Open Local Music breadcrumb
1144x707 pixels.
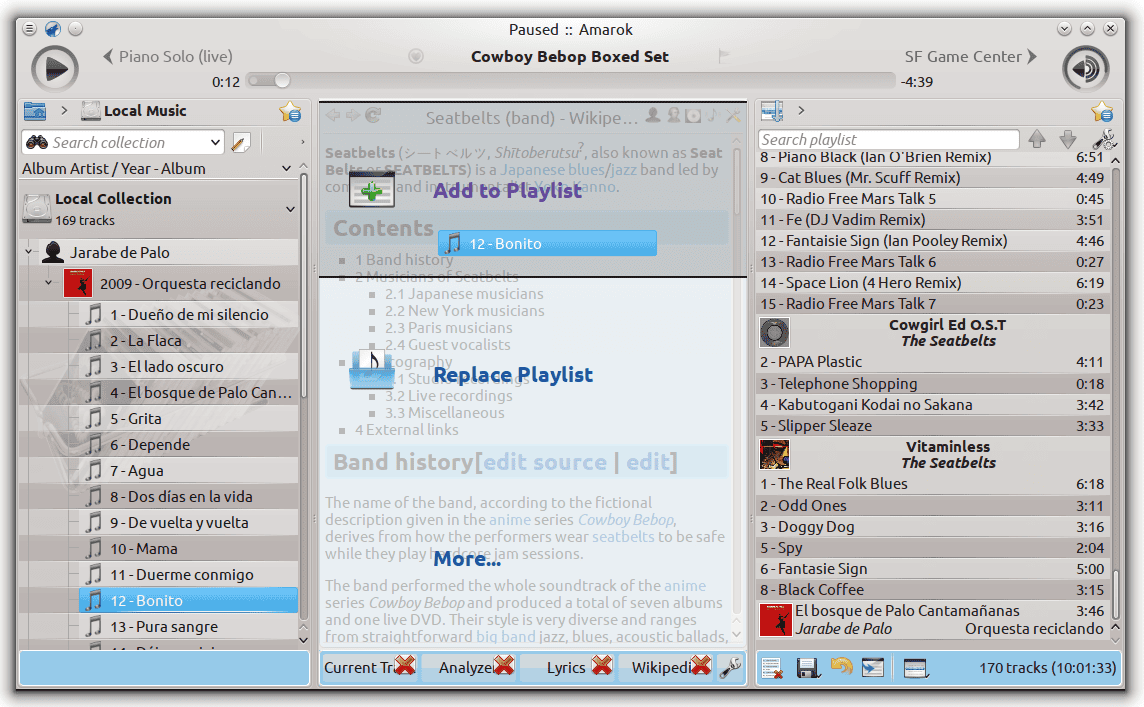coord(134,111)
